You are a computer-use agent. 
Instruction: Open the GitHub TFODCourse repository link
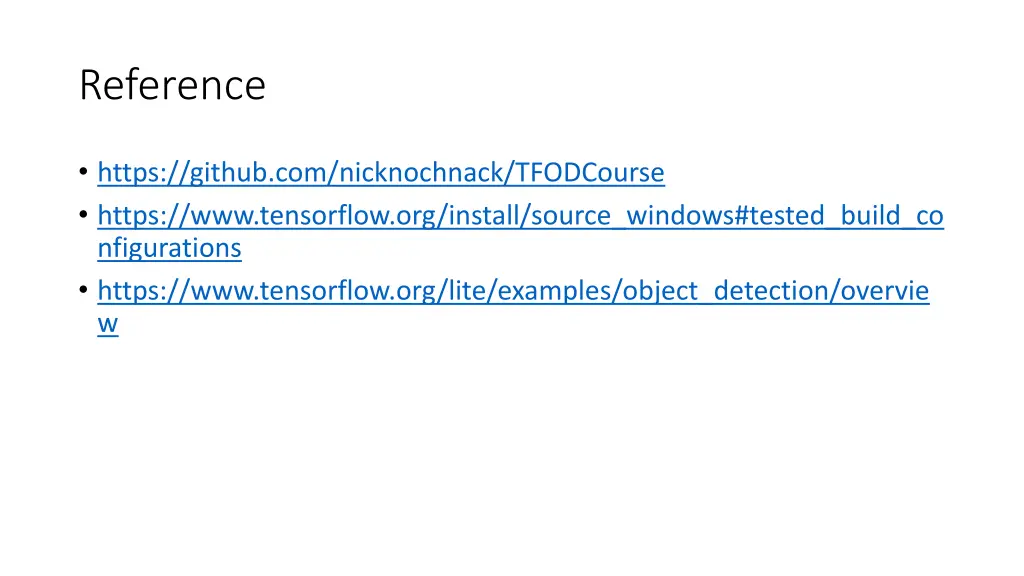(381, 172)
